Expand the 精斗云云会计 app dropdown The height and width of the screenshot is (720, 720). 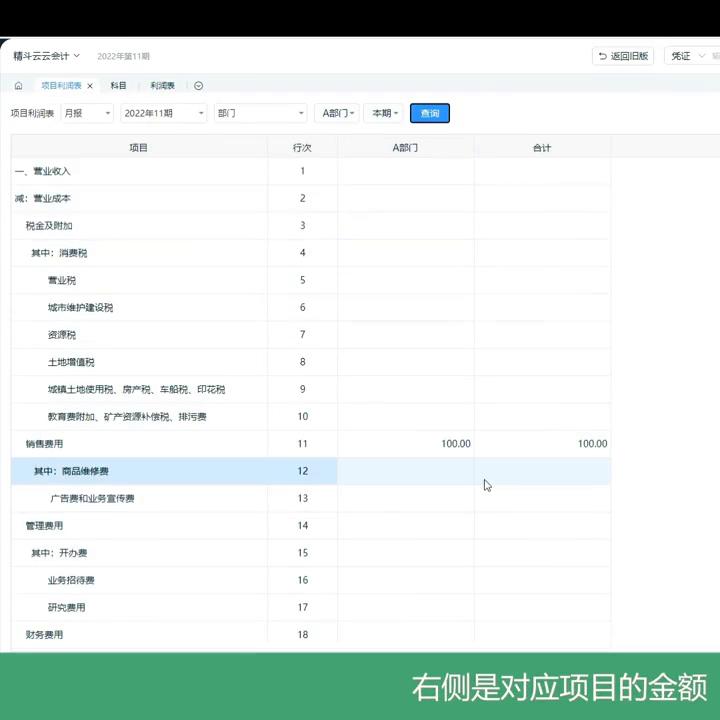[46, 56]
